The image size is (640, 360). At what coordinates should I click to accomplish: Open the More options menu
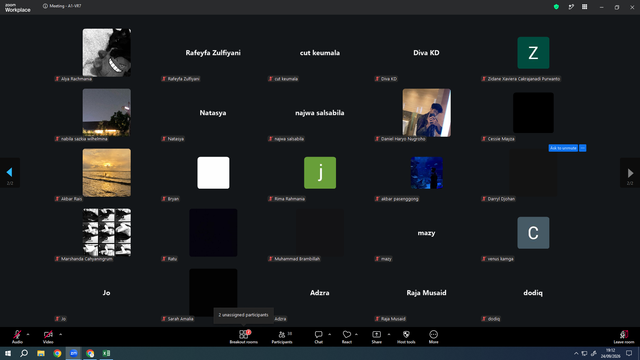(433, 337)
